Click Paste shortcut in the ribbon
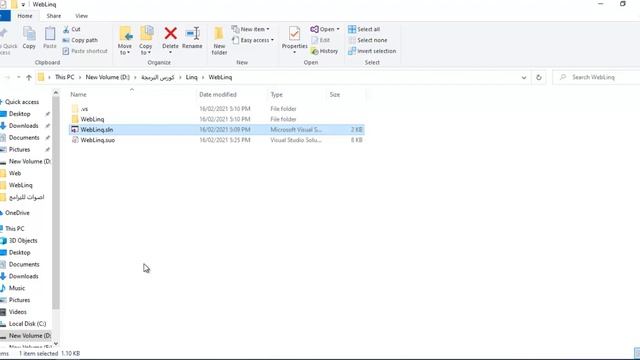This screenshot has width=640, height=360. [85, 51]
